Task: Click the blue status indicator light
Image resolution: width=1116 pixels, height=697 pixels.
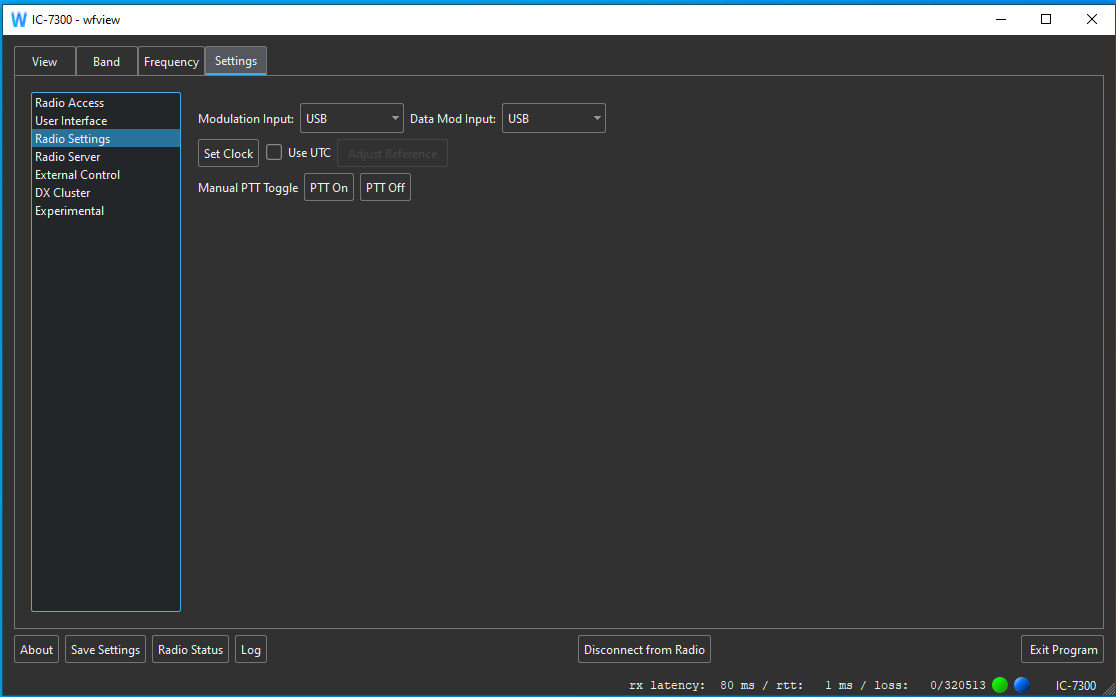Action: [x=1021, y=685]
